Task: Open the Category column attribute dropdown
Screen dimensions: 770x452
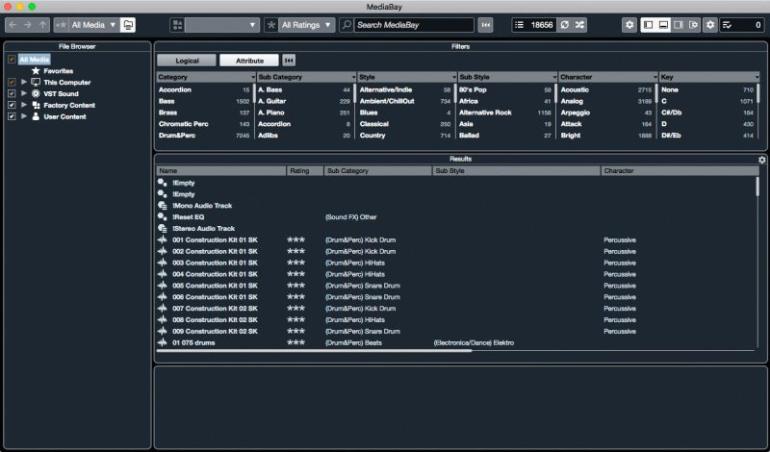Action: (253, 77)
